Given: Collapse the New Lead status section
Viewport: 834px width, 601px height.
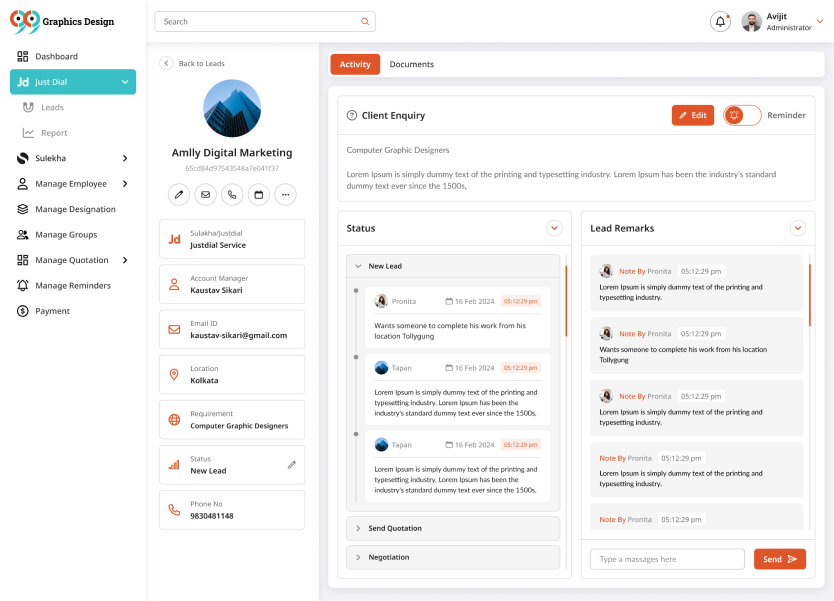Looking at the screenshot, I should pos(358,266).
